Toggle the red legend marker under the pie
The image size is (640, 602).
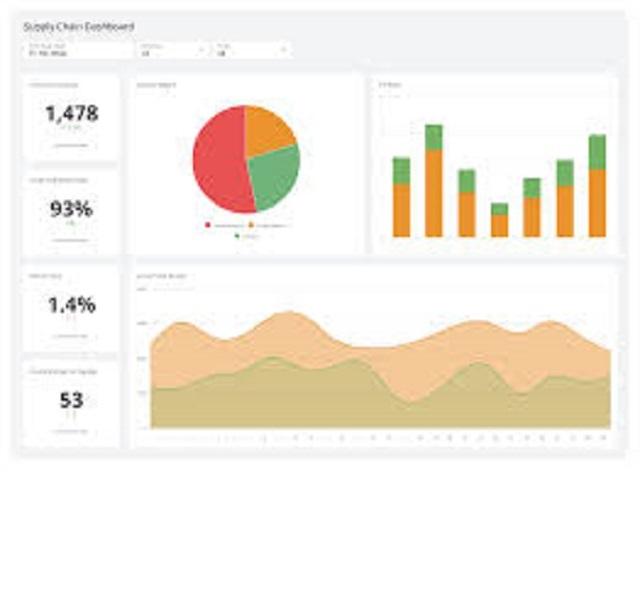(x=208, y=225)
